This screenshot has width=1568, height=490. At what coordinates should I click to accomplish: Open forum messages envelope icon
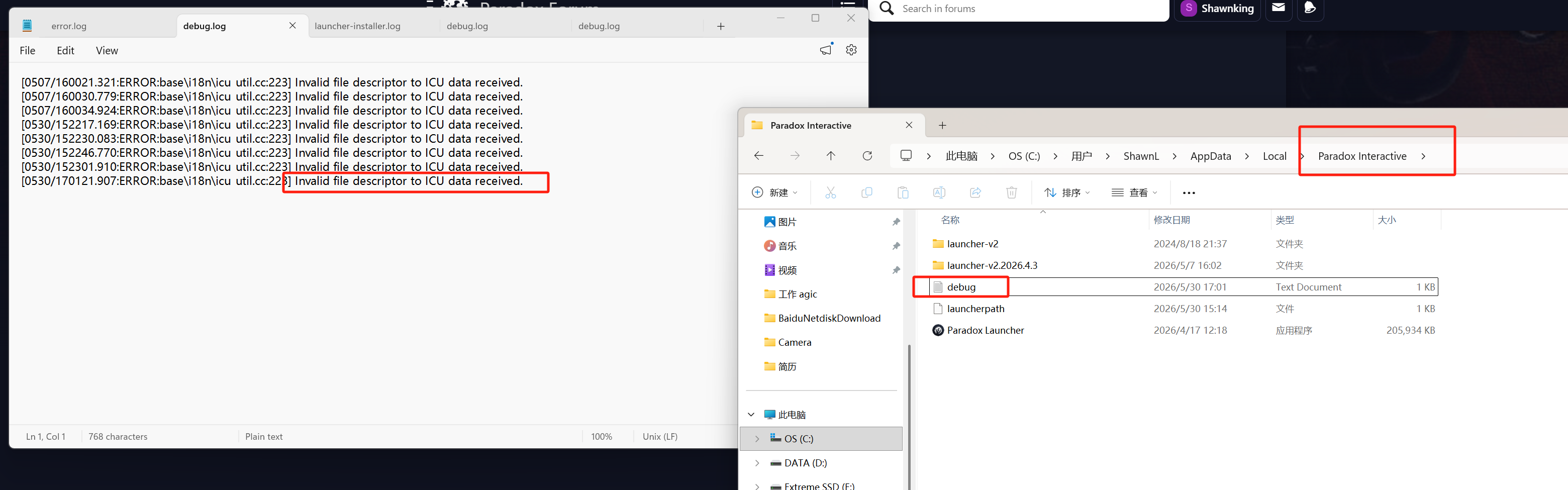[1278, 8]
